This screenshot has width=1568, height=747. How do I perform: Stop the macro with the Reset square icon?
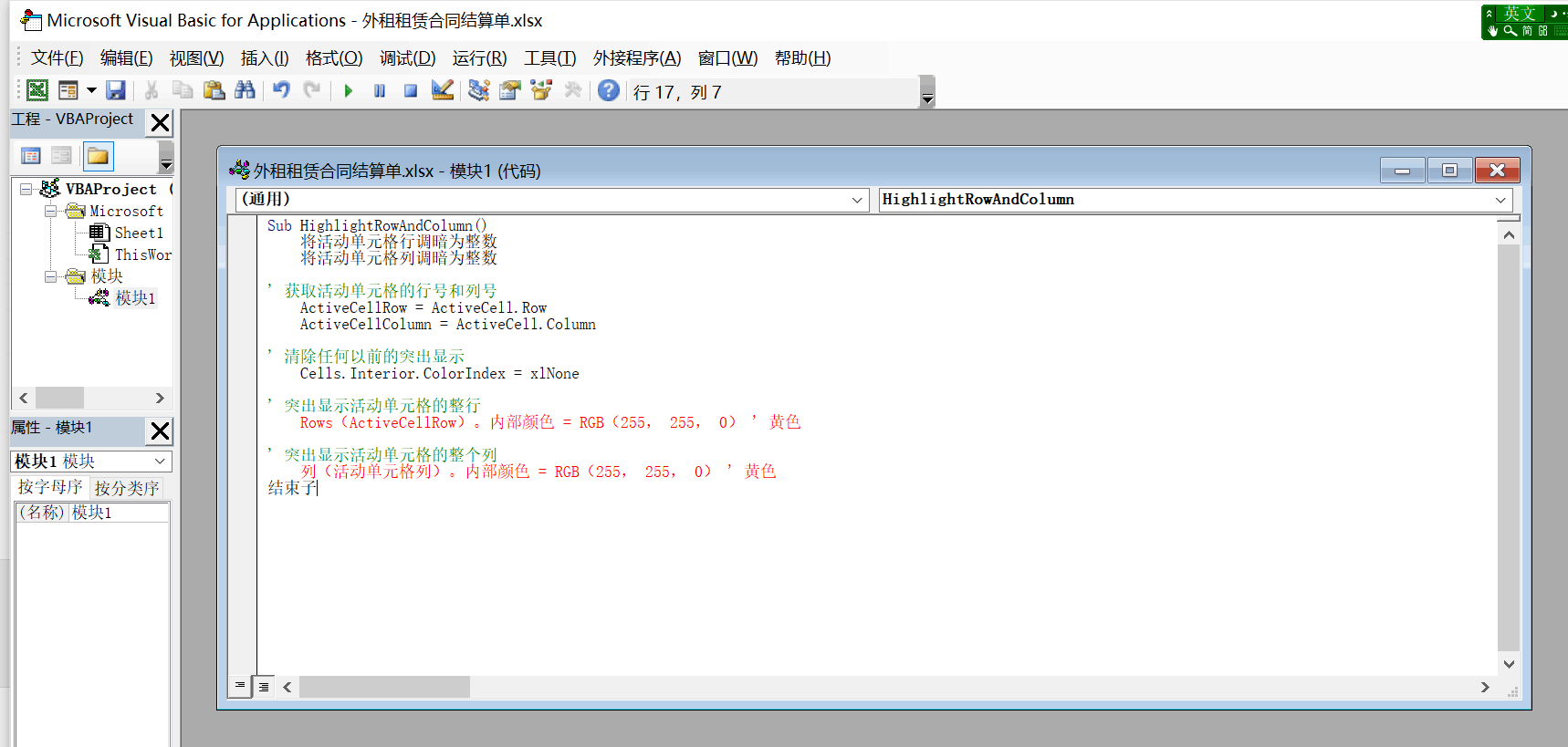click(x=411, y=90)
